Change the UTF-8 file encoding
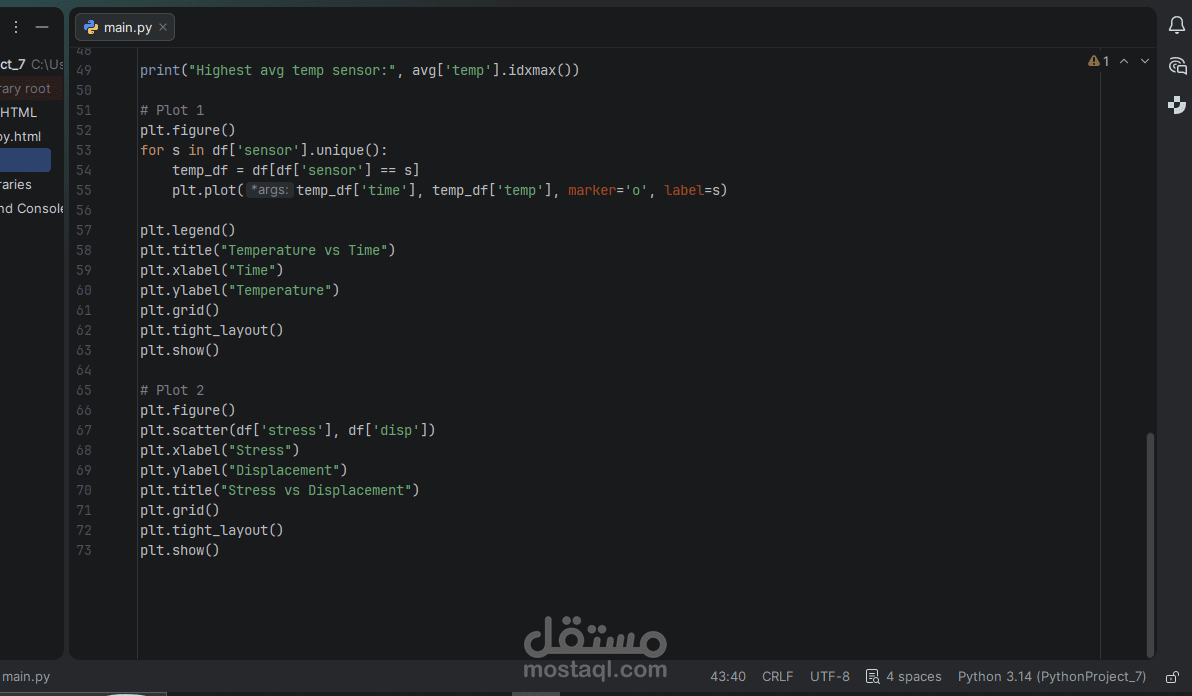This screenshot has width=1192, height=696. [x=829, y=676]
